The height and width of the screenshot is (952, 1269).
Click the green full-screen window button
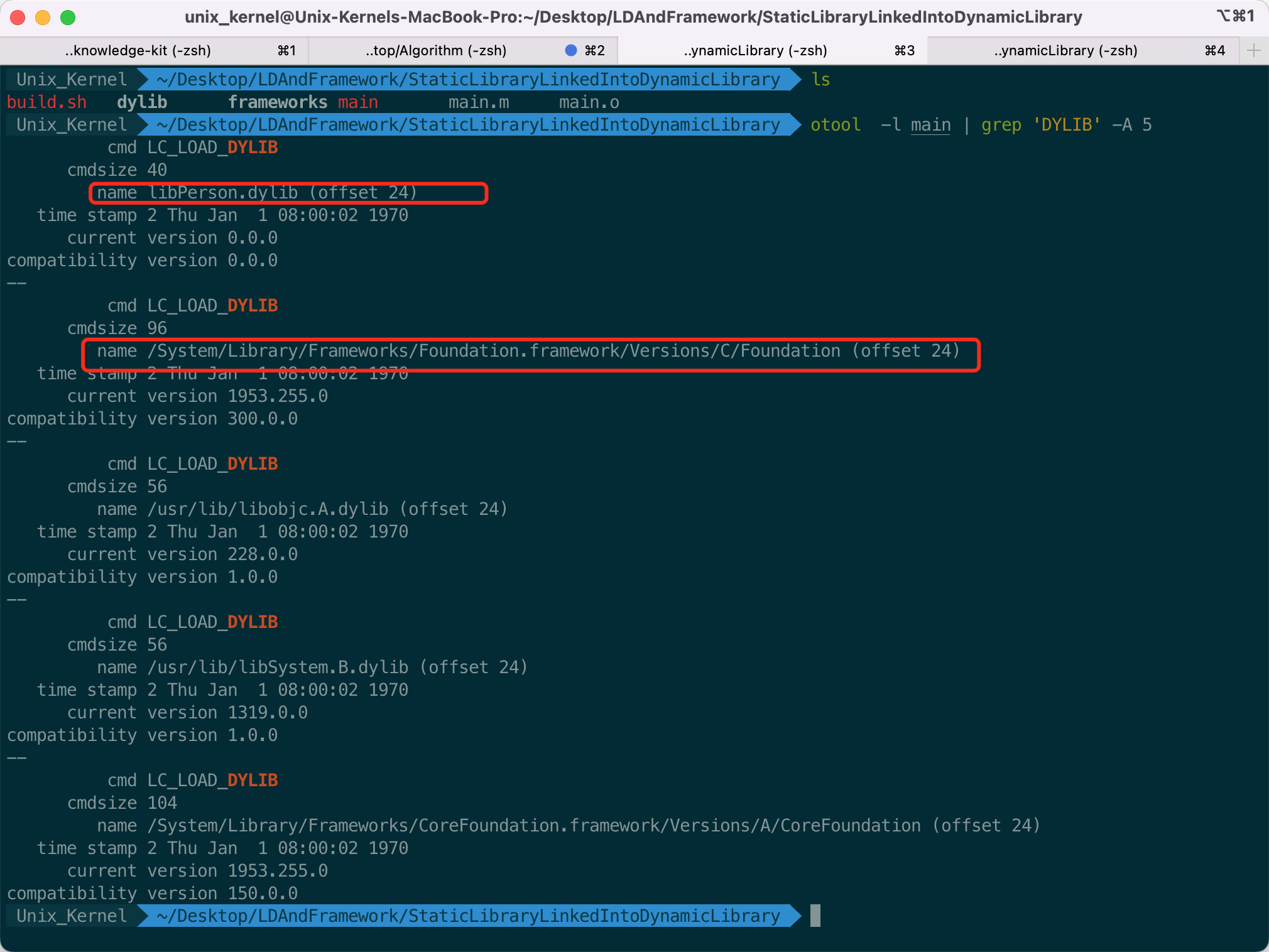point(68,18)
